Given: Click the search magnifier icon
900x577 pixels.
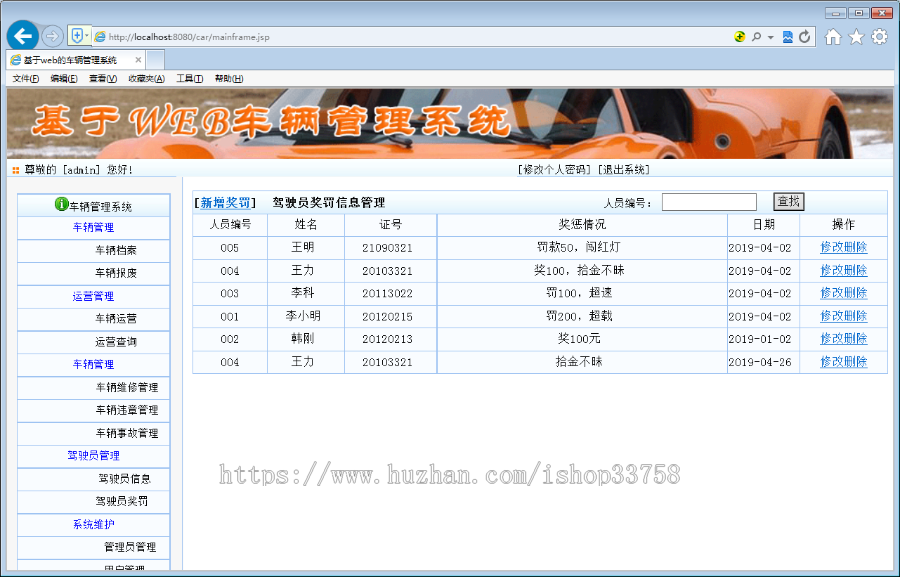Looking at the screenshot, I should pyautogui.click(x=758, y=36).
